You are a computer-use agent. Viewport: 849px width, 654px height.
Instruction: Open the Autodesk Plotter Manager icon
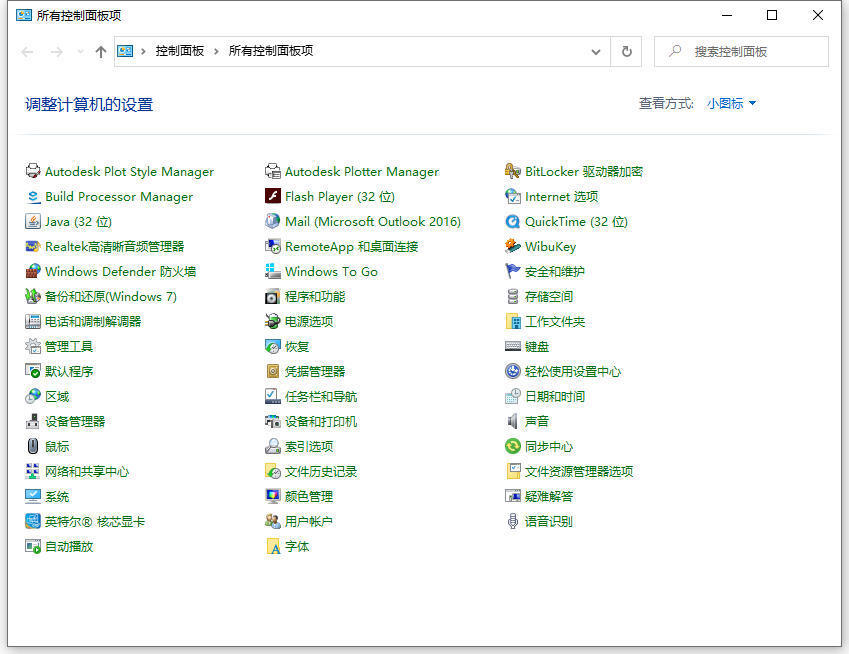coord(273,171)
